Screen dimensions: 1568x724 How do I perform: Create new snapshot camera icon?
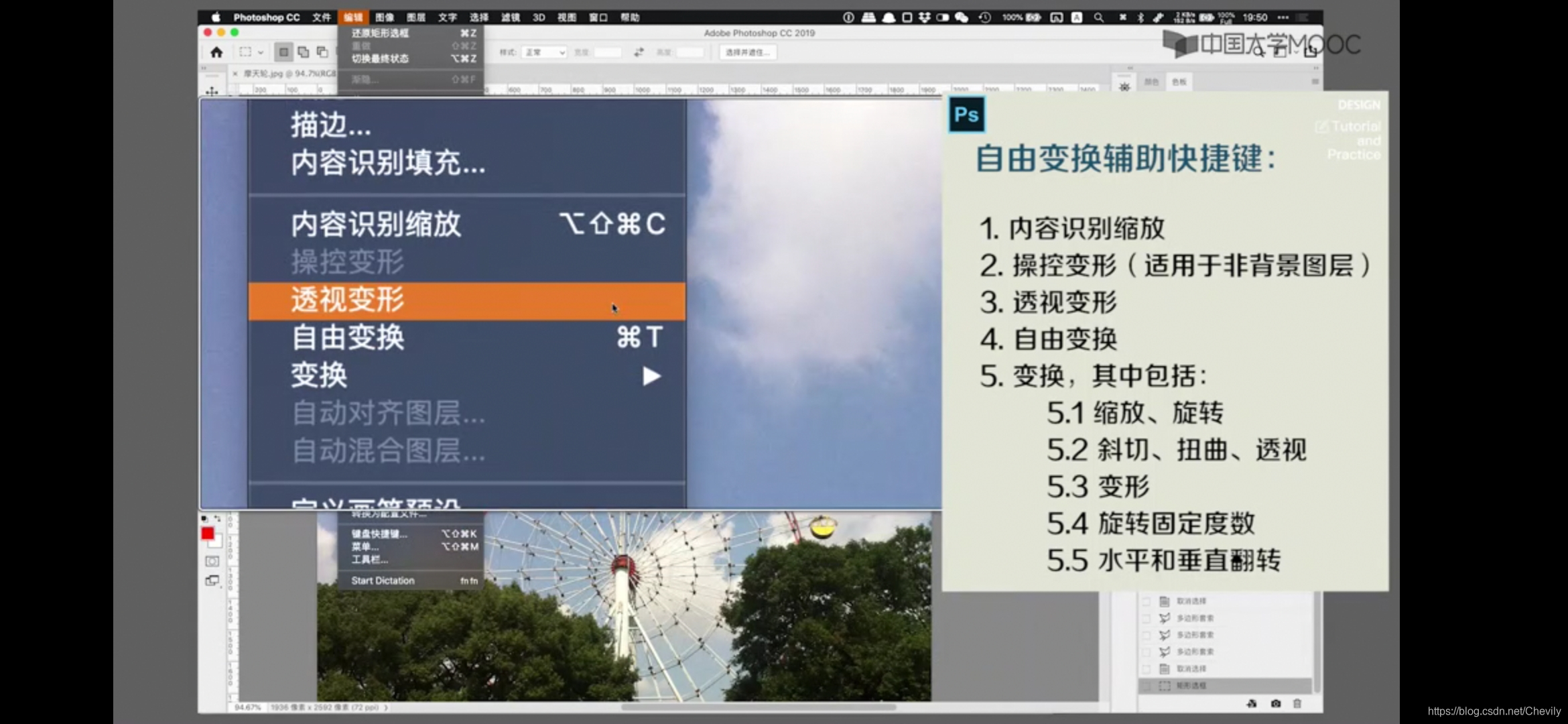point(1275,703)
